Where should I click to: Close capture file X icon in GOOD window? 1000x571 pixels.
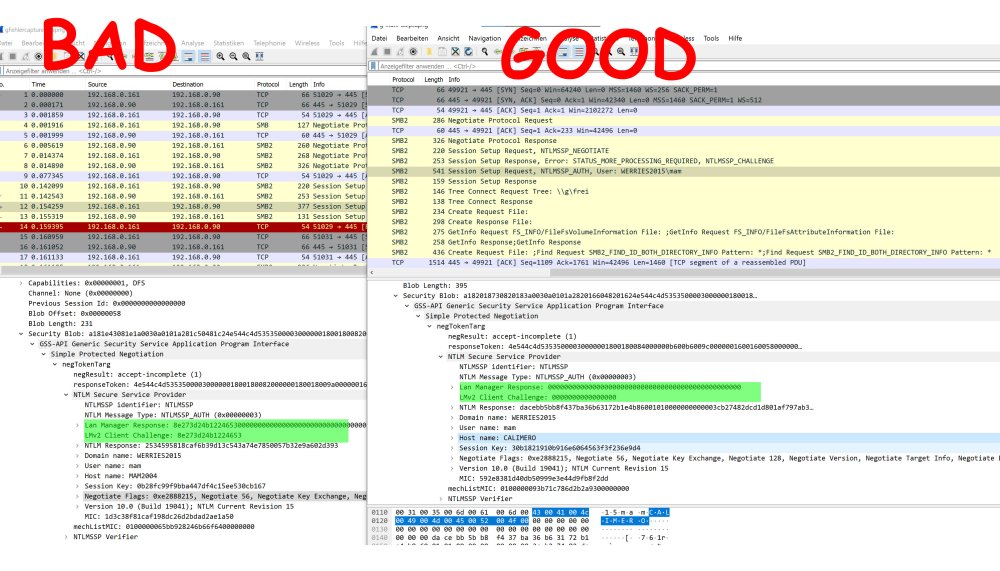tap(455, 51)
